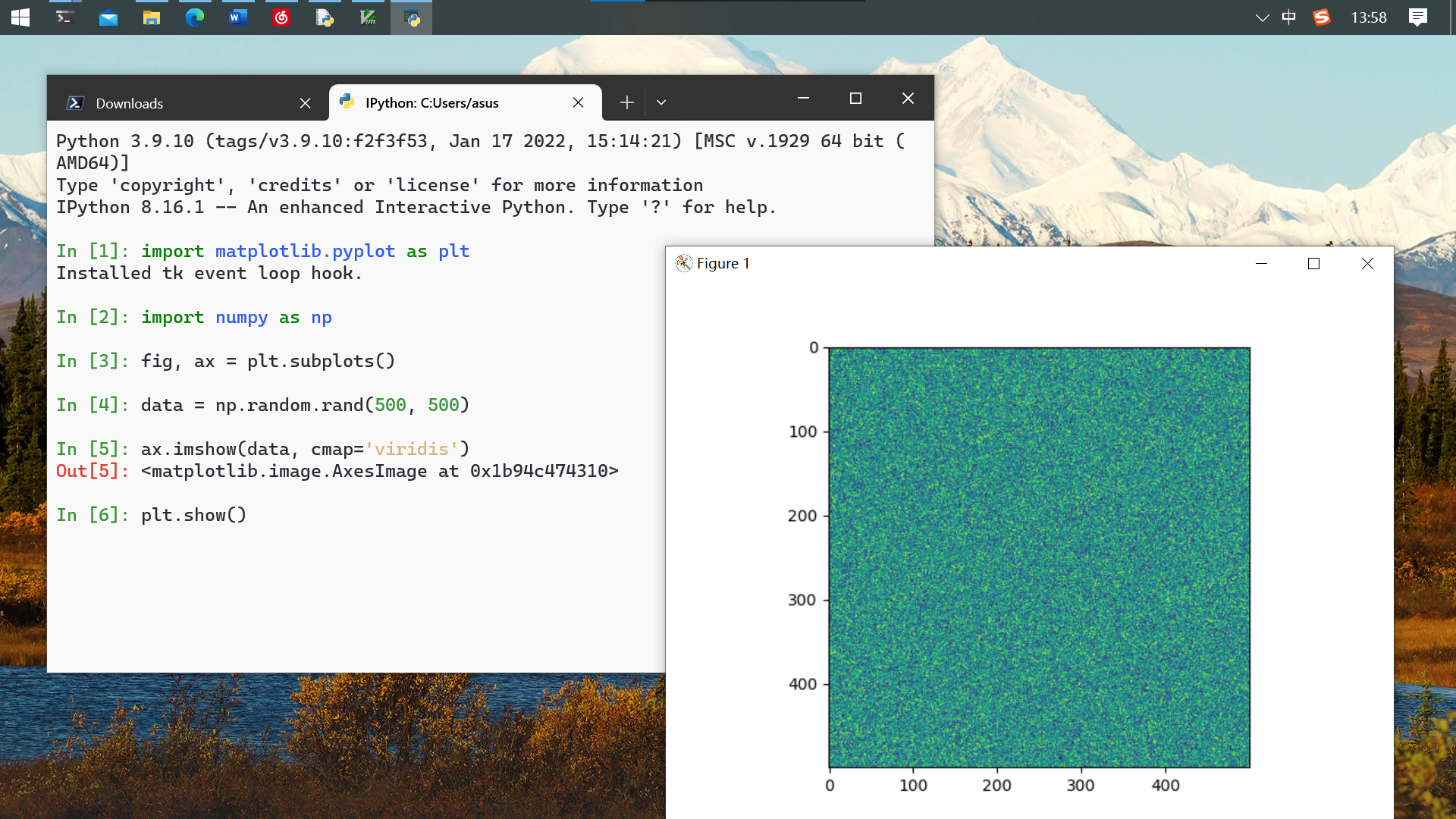The height and width of the screenshot is (819, 1456).
Task: Minimize the Figure 1 window
Action: [1261, 263]
